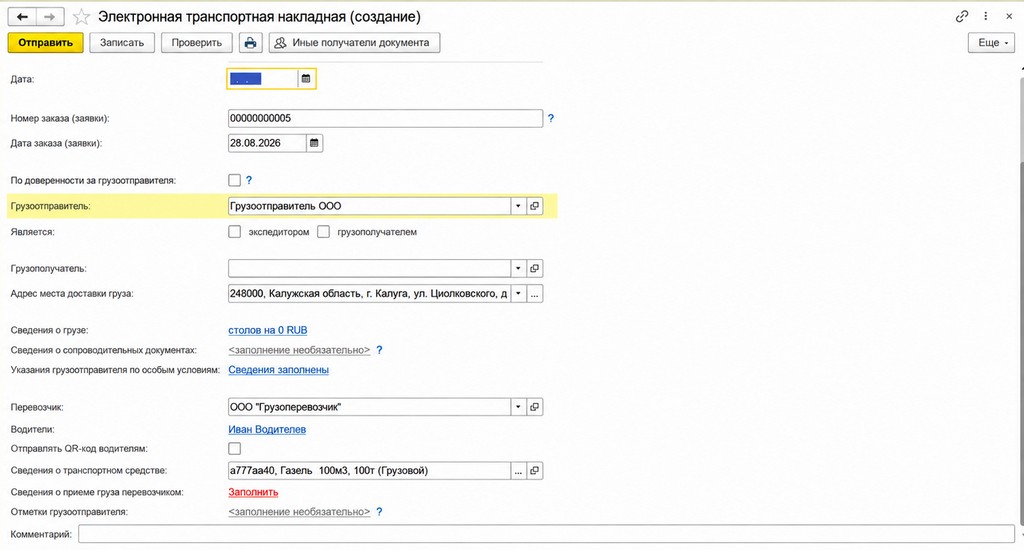Click inside the Грузоотправитель ООО field

[370, 206]
